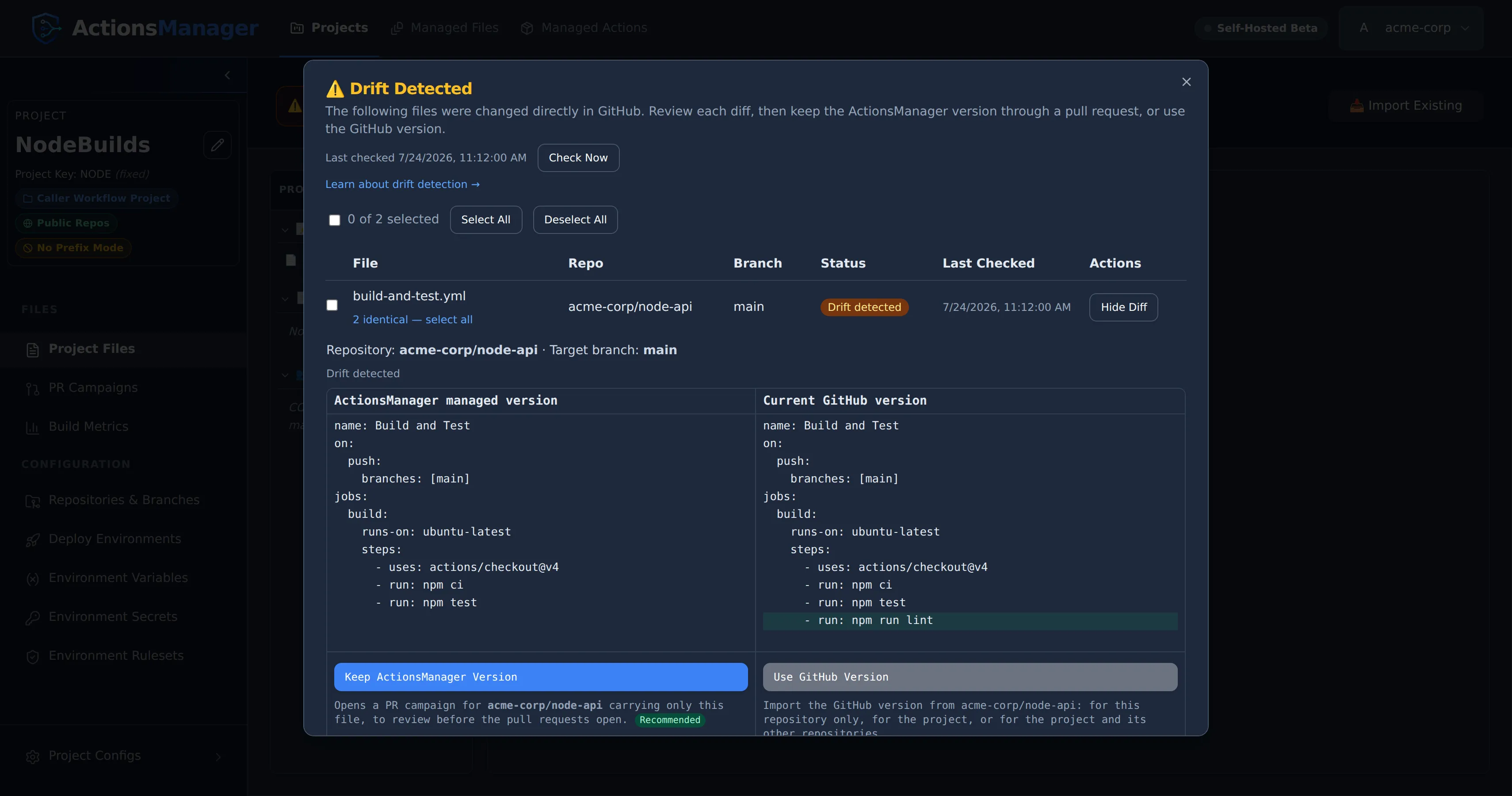Toggle the select-all checkbox beside '0 of 2 selected'

coord(335,220)
